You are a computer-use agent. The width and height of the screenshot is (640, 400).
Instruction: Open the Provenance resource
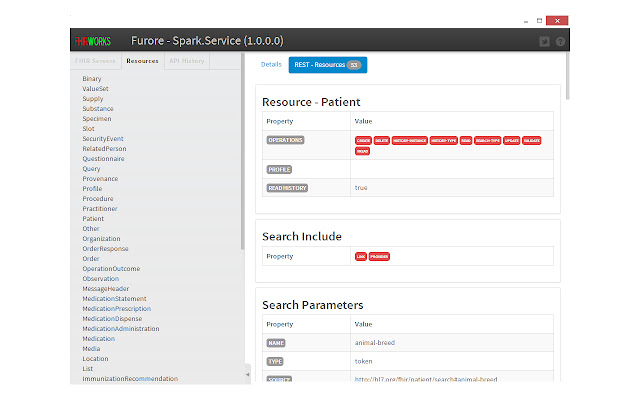(100, 179)
